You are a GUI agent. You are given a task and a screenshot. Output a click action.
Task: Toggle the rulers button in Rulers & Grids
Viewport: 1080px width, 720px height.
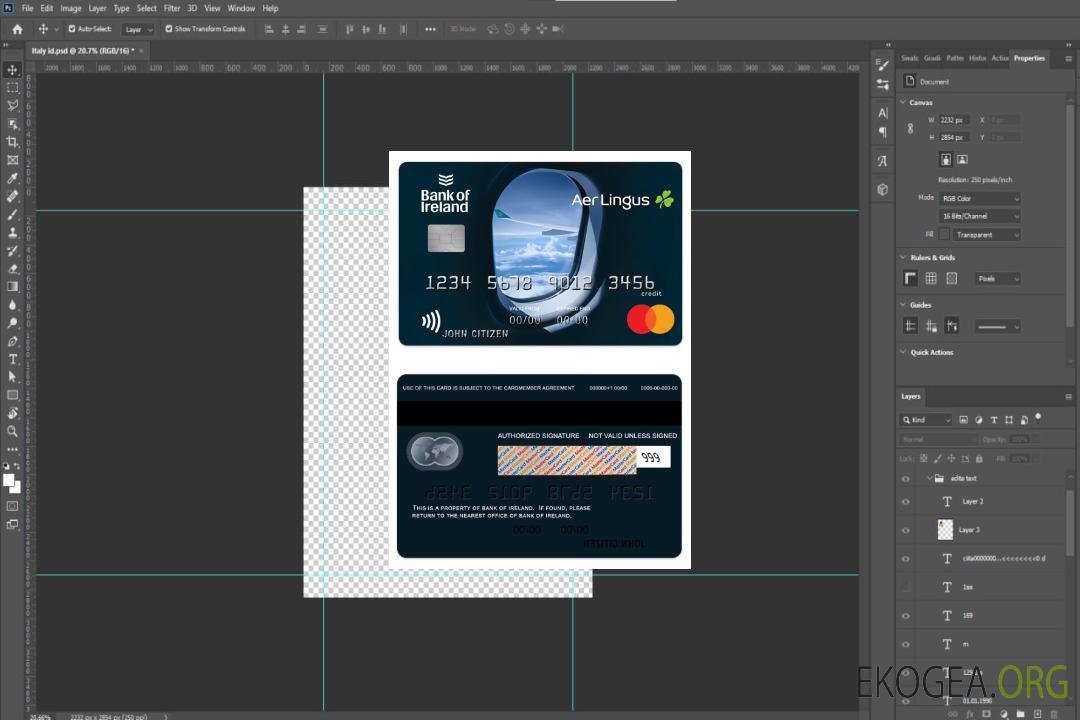(911, 278)
